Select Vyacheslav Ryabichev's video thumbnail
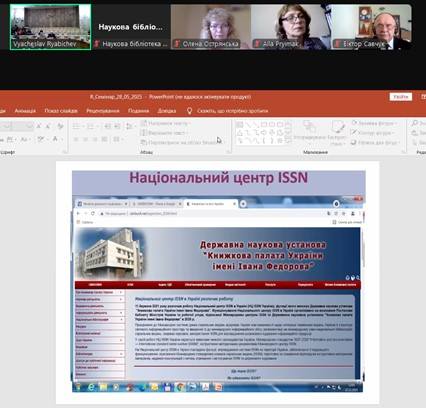426x408 pixels. pos(50,27)
